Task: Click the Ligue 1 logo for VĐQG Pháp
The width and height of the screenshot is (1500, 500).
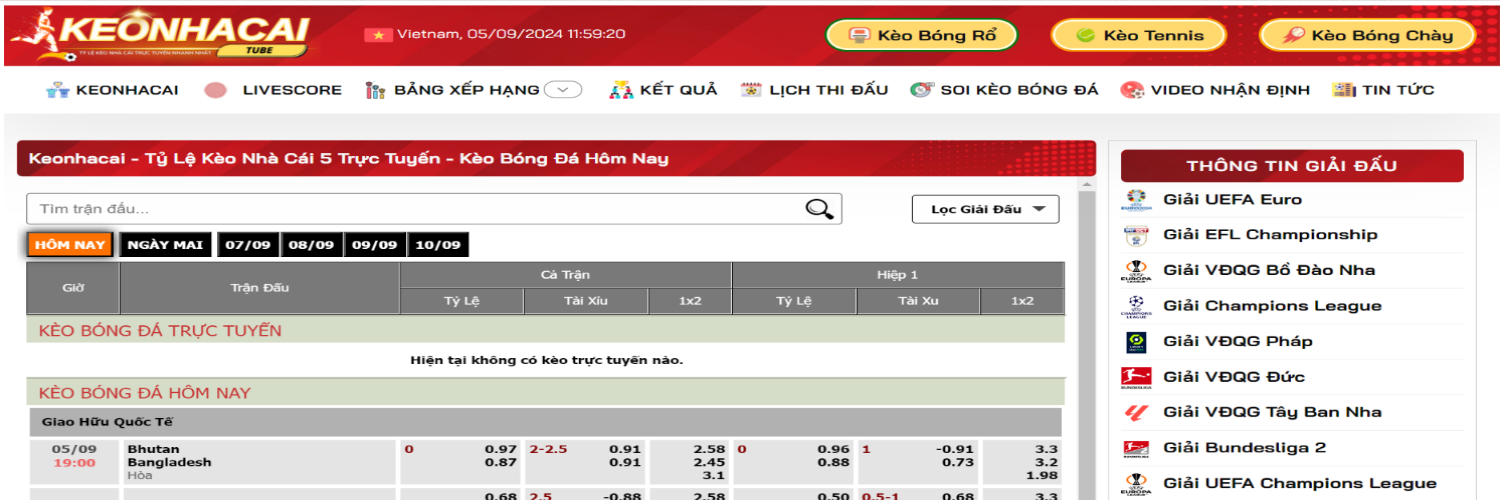Action: coord(1137,342)
